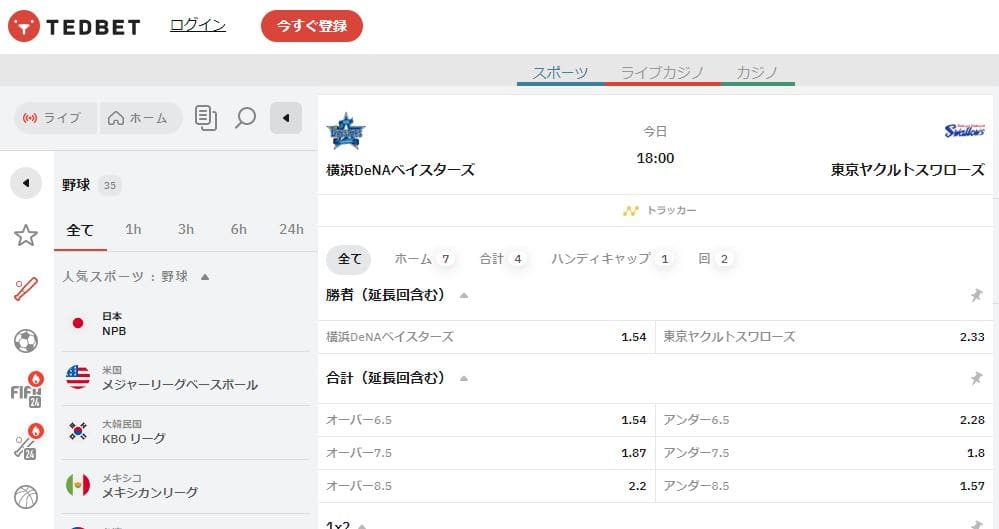Go to ホーム button
The image size is (999, 529).
[x=141, y=118]
